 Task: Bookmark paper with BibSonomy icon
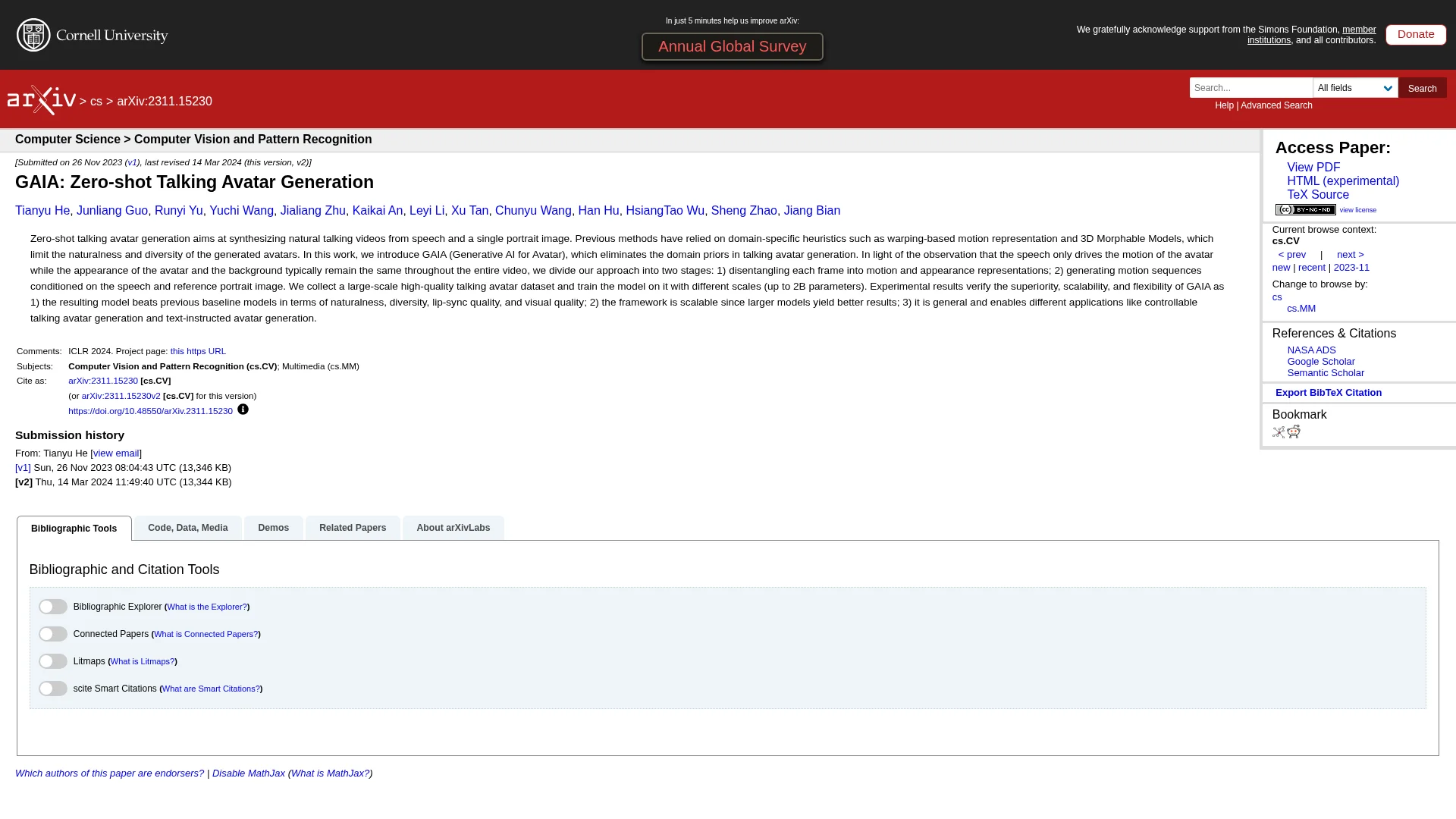point(1279,432)
